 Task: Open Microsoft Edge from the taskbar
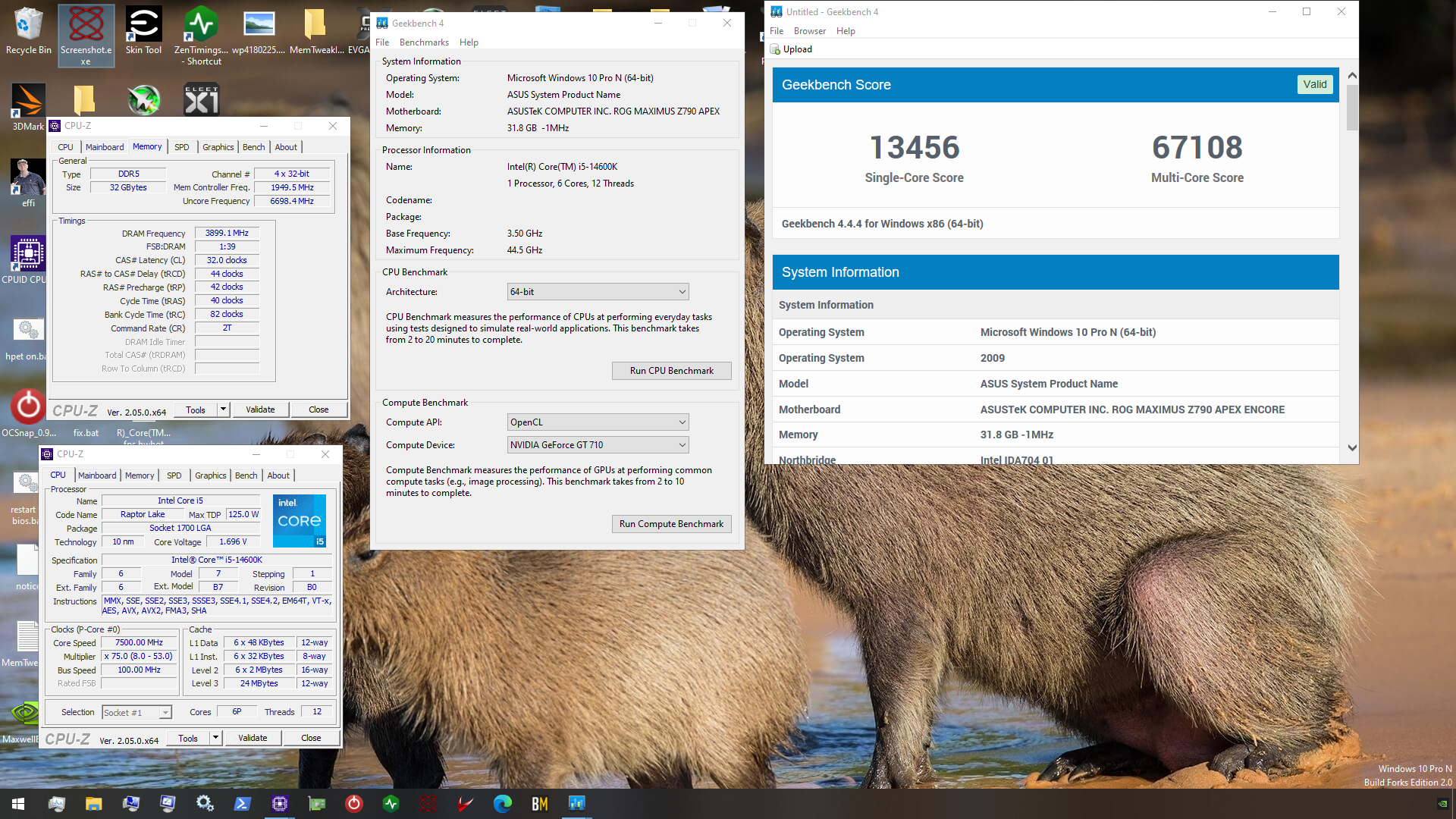(502, 803)
